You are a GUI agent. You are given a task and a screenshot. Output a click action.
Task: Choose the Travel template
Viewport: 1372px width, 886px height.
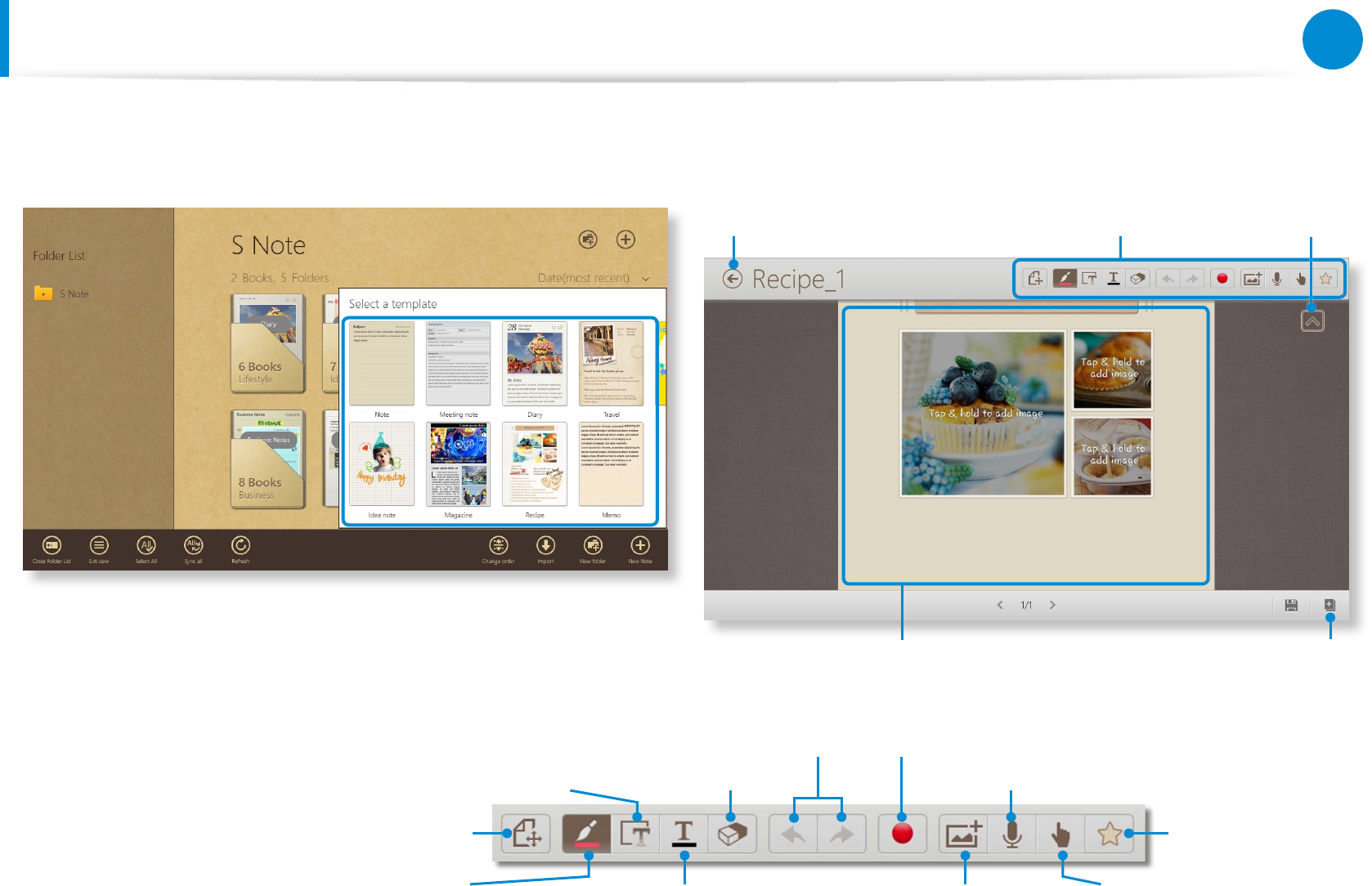pos(612,364)
